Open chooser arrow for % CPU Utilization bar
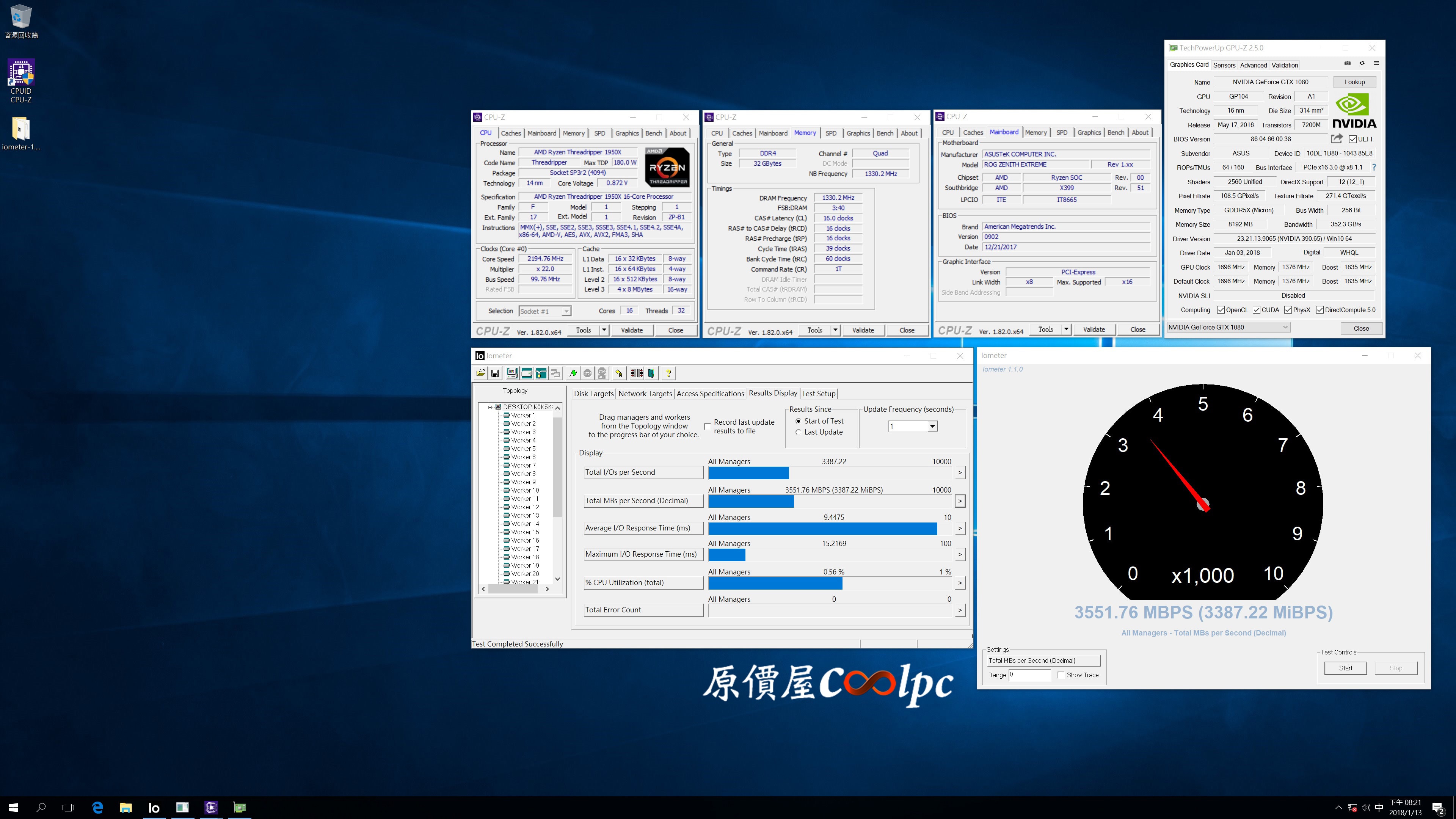This screenshot has height=819, width=1456. [960, 583]
